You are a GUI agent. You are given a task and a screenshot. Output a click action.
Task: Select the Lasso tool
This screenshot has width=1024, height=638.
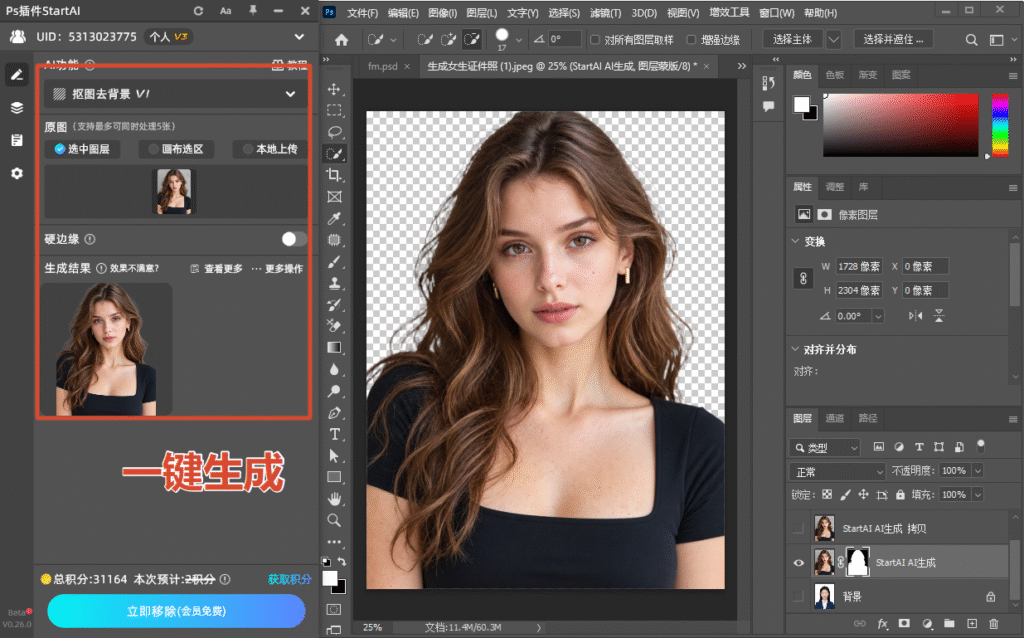tap(334, 132)
